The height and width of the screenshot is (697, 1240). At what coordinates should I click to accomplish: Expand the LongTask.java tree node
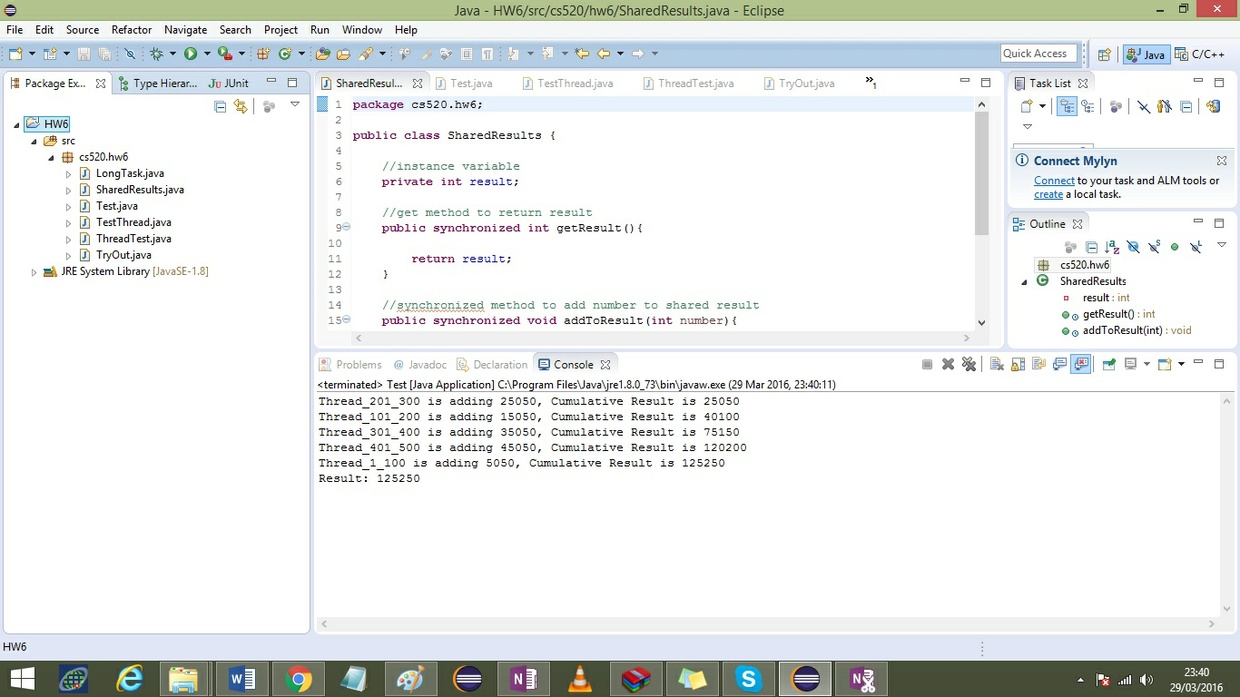68,174
